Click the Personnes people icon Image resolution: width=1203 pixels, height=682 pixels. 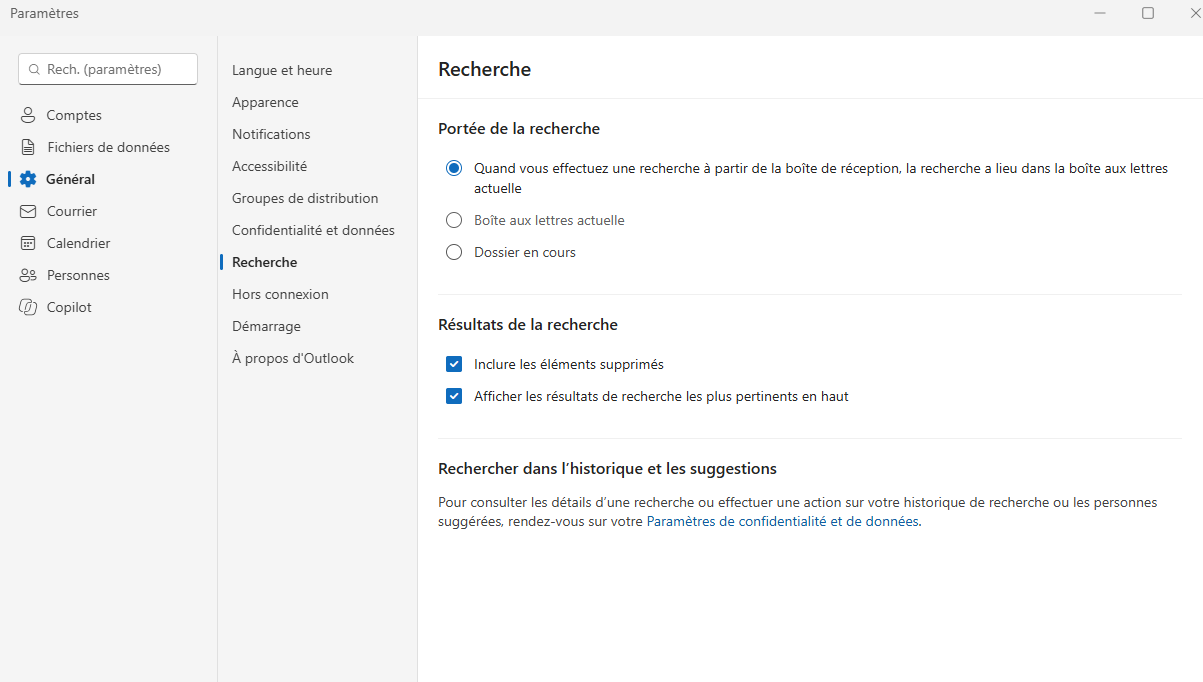tap(28, 275)
